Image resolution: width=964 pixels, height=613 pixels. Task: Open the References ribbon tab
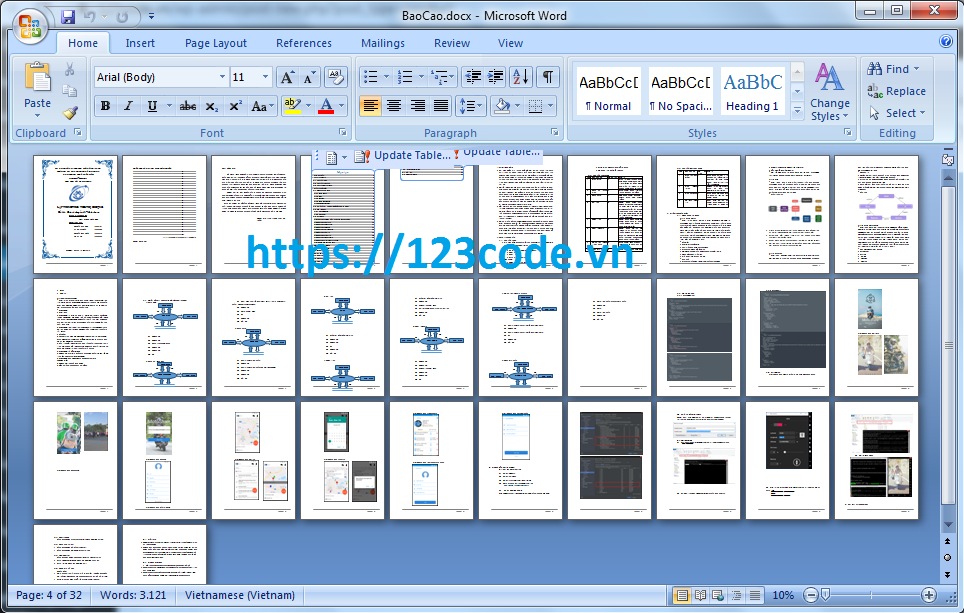coord(304,43)
